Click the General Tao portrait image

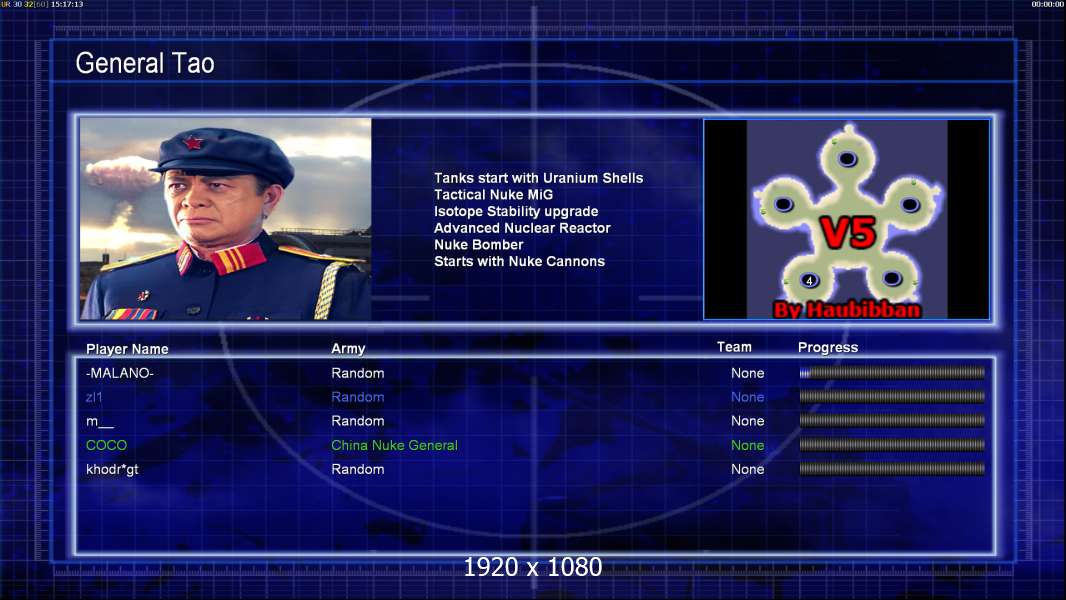[226, 218]
